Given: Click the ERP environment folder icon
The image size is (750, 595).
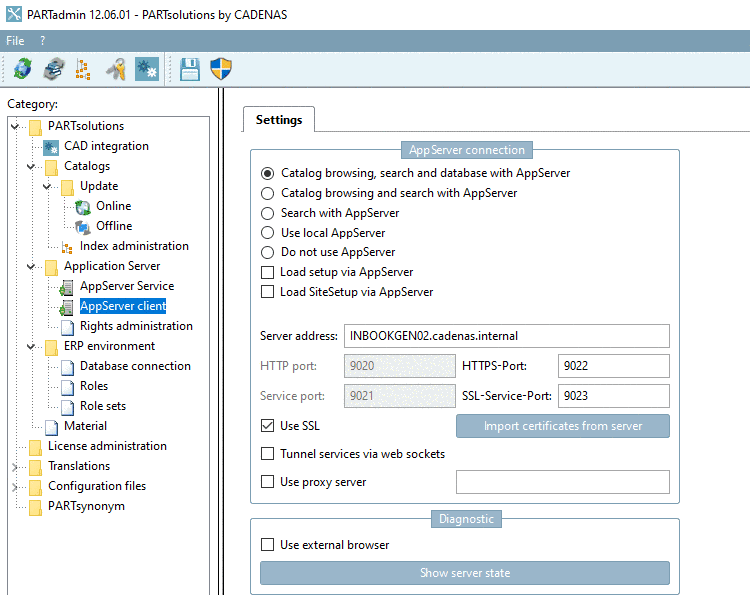Looking at the screenshot, I should pos(51,348).
